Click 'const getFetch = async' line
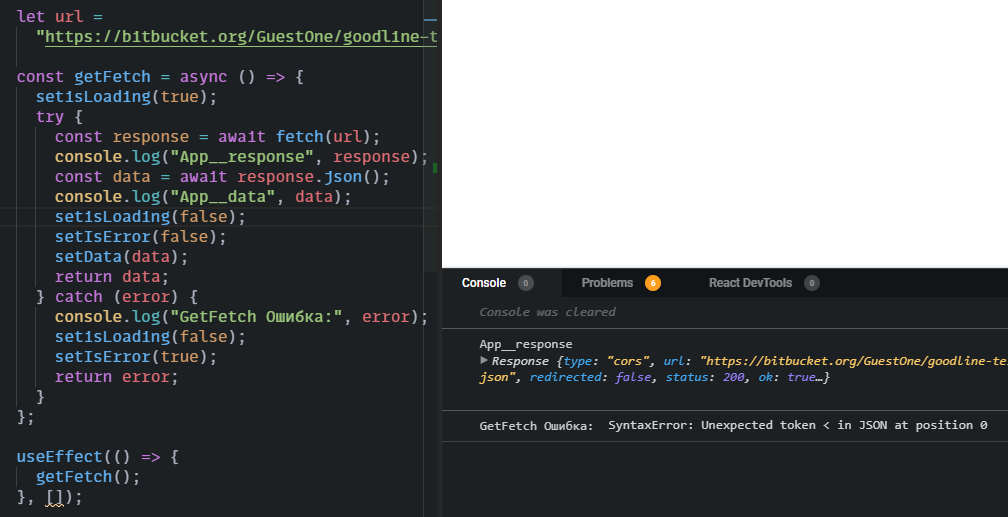The width and height of the screenshot is (1008, 517). pyautogui.click(x=160, y=77)
